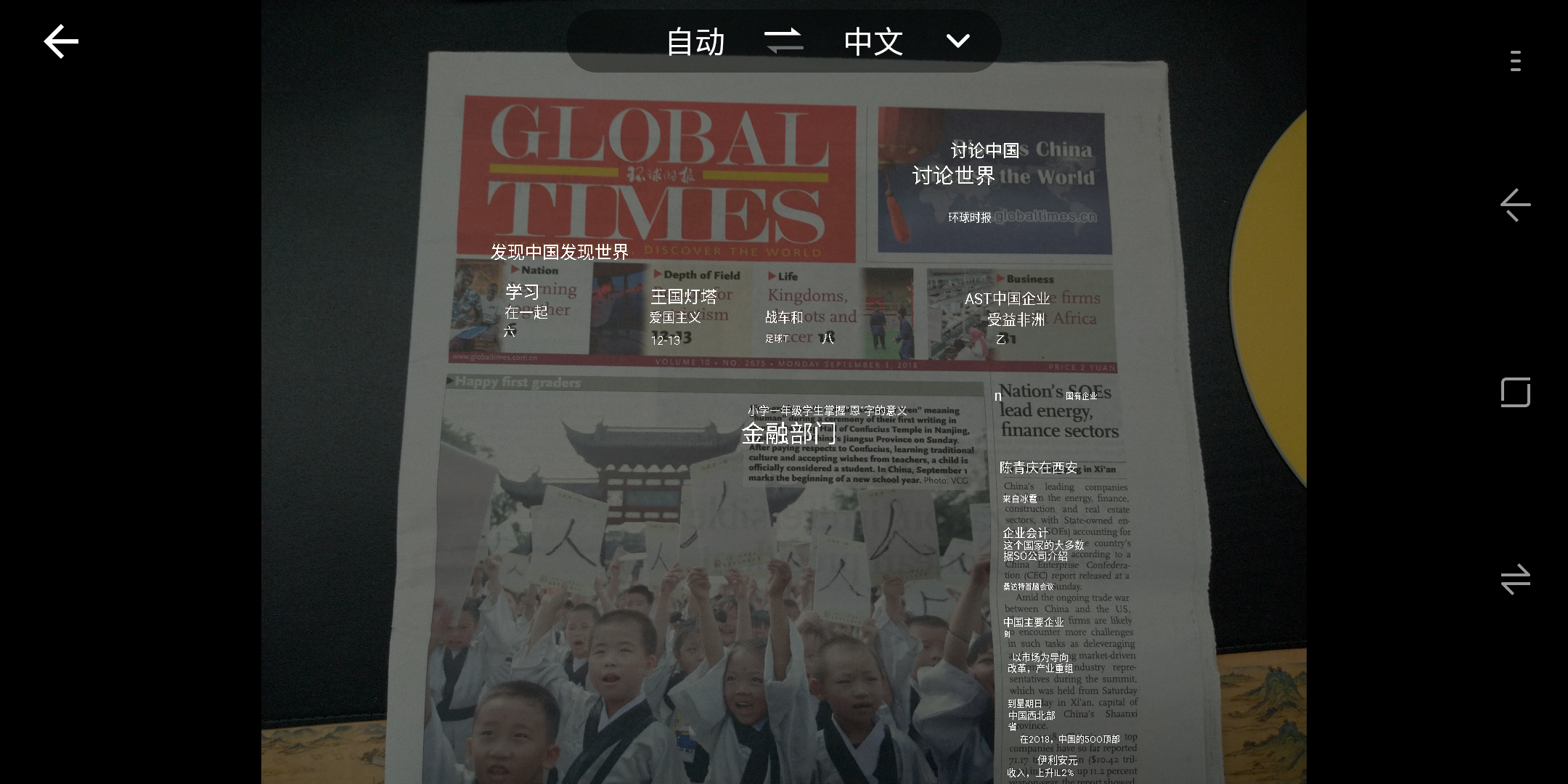Open the three-dot menu on right edge
Viewport: 1568px width, 784px height.
coord(1515,61)
